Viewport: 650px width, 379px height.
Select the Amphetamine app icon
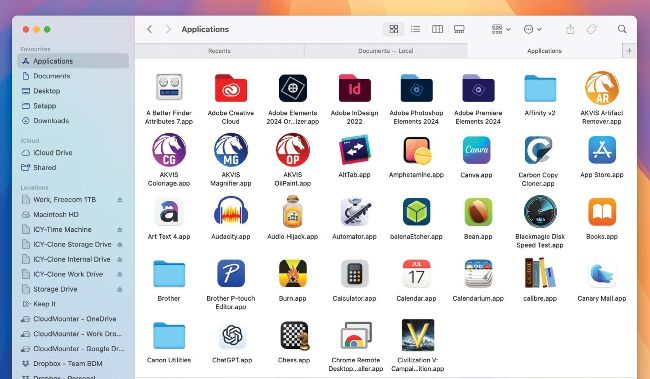pyautogui.click(x=417, y=151)
